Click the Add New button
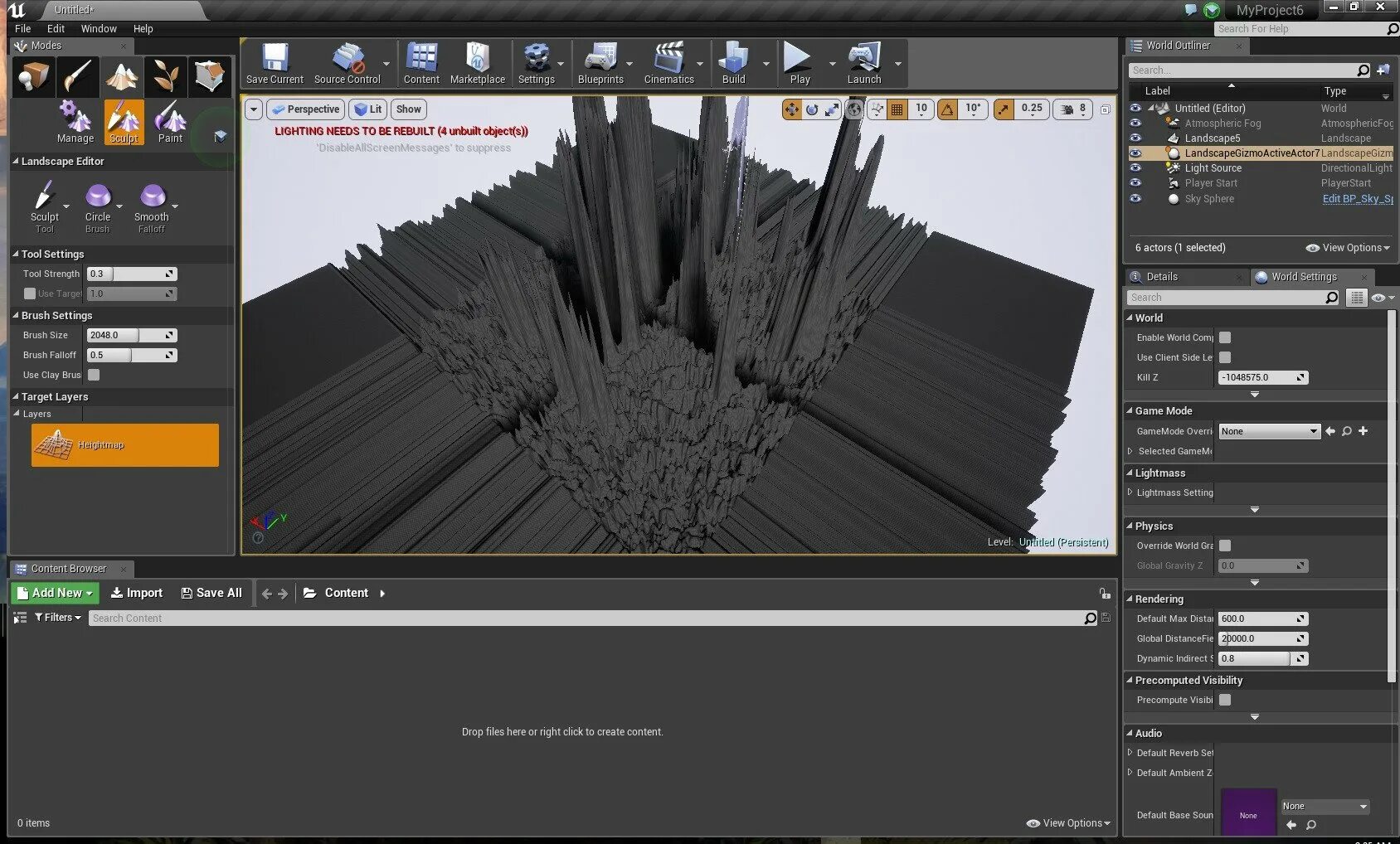This screenshot has height=844, width=1400. pyautogui.click(x=55, y=593)
